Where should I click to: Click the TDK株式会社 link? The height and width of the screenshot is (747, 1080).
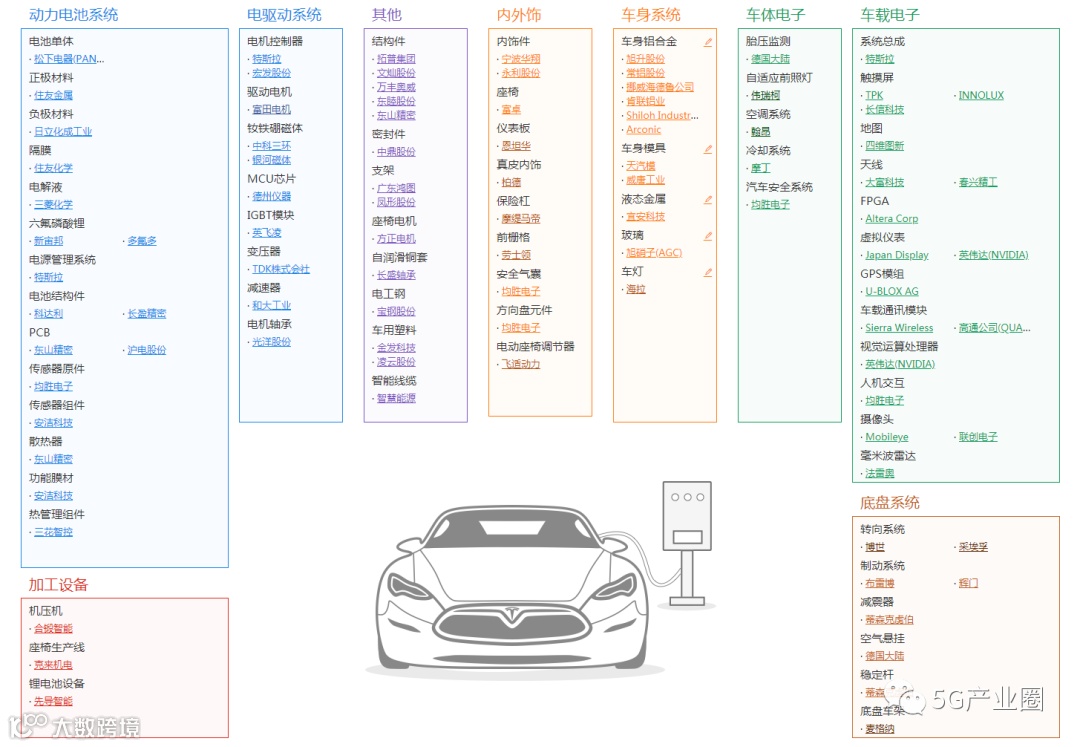(281, 269)
